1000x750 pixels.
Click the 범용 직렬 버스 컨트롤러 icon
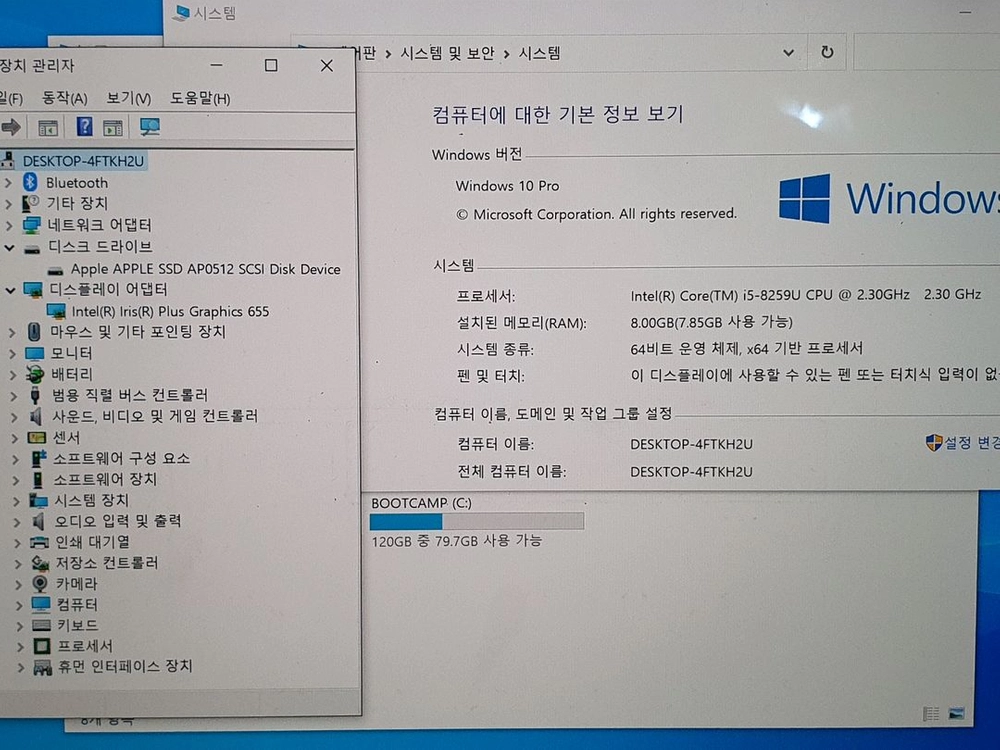[x=35, y=395]
